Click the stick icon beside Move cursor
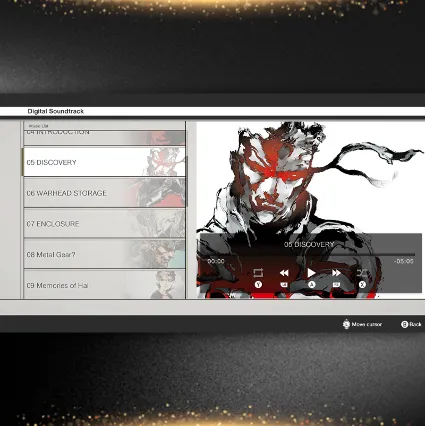Image resolution: width=425 pixels, height=426 pixels. pyautogui.click(x=346, y=324)
